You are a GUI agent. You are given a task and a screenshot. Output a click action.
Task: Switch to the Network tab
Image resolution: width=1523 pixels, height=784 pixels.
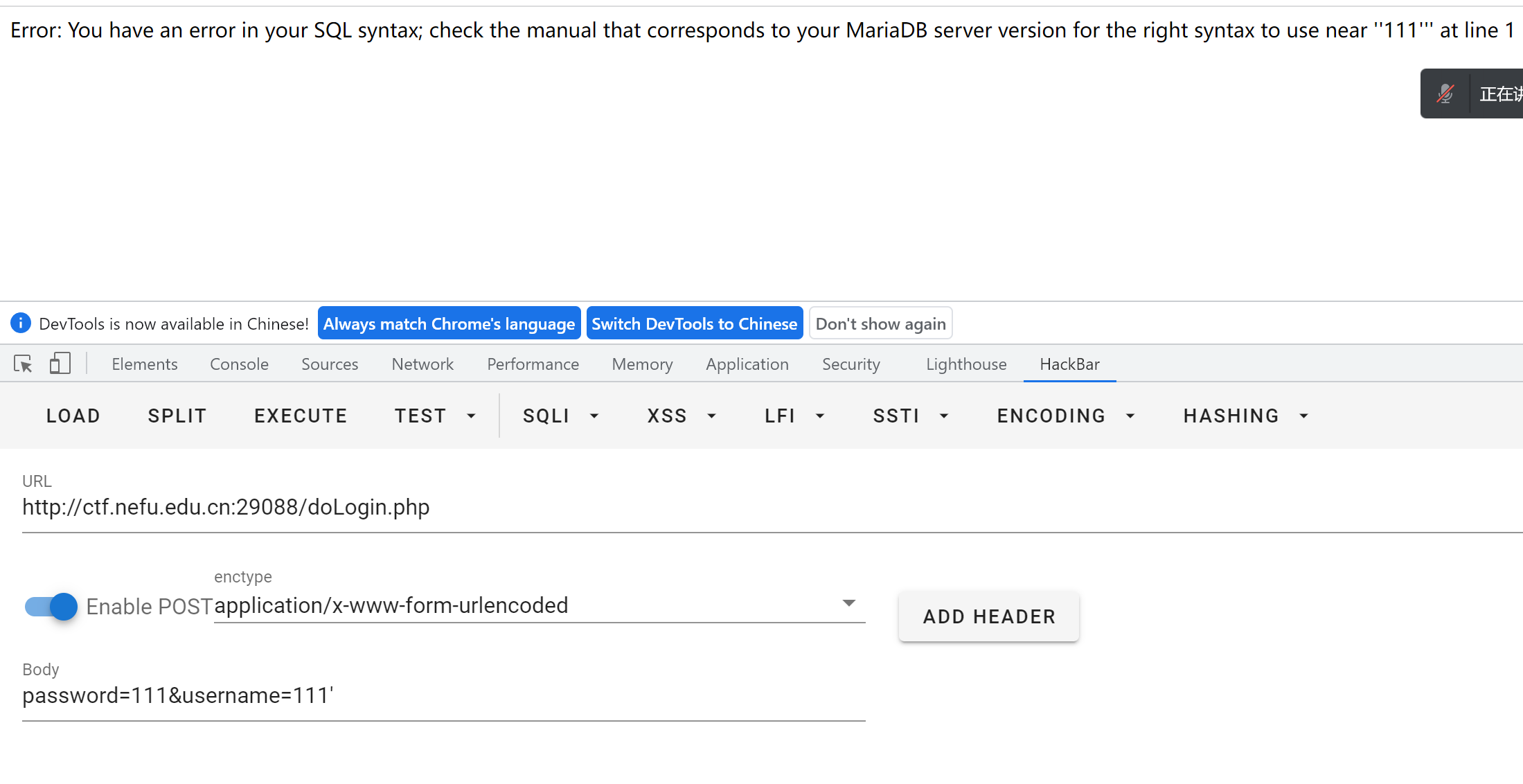coord(422,364)
